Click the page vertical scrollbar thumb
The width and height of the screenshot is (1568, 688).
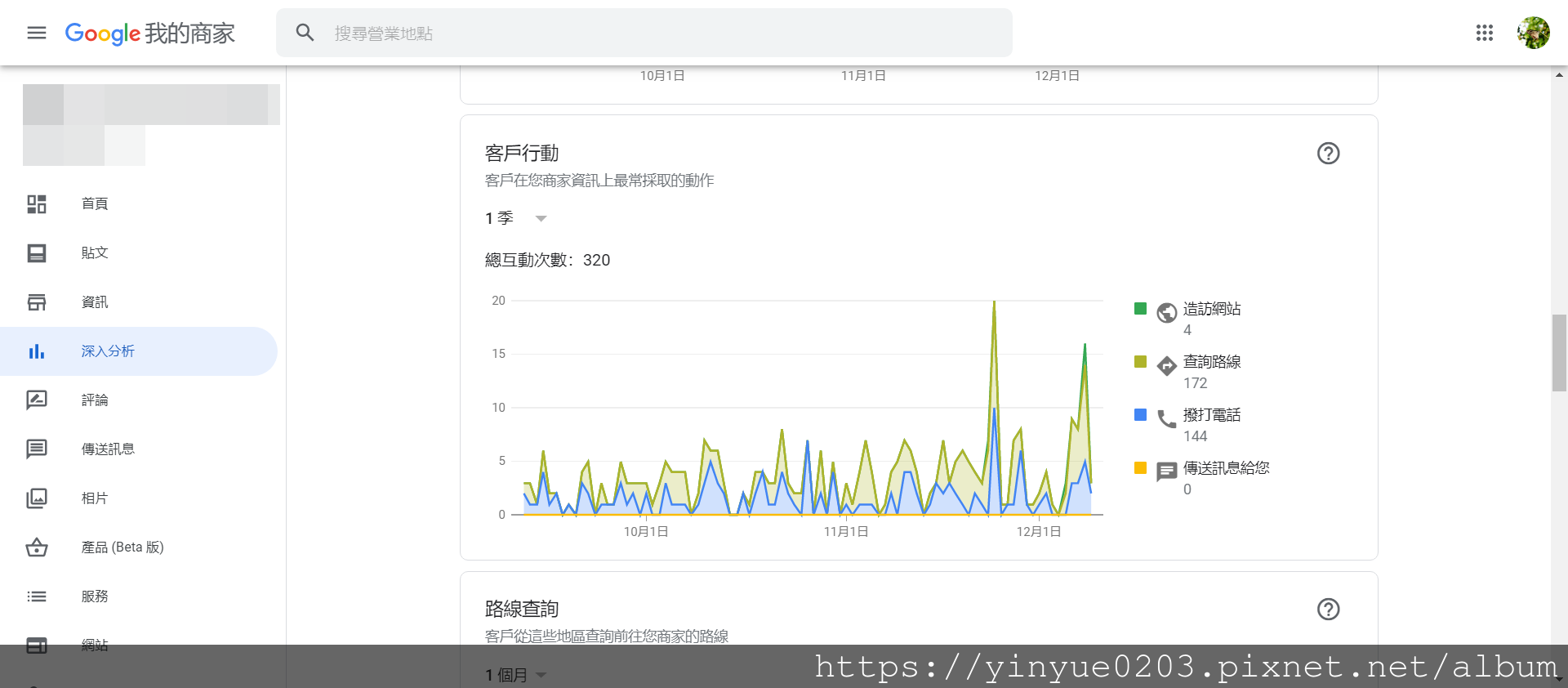(x=1559, y=352)
